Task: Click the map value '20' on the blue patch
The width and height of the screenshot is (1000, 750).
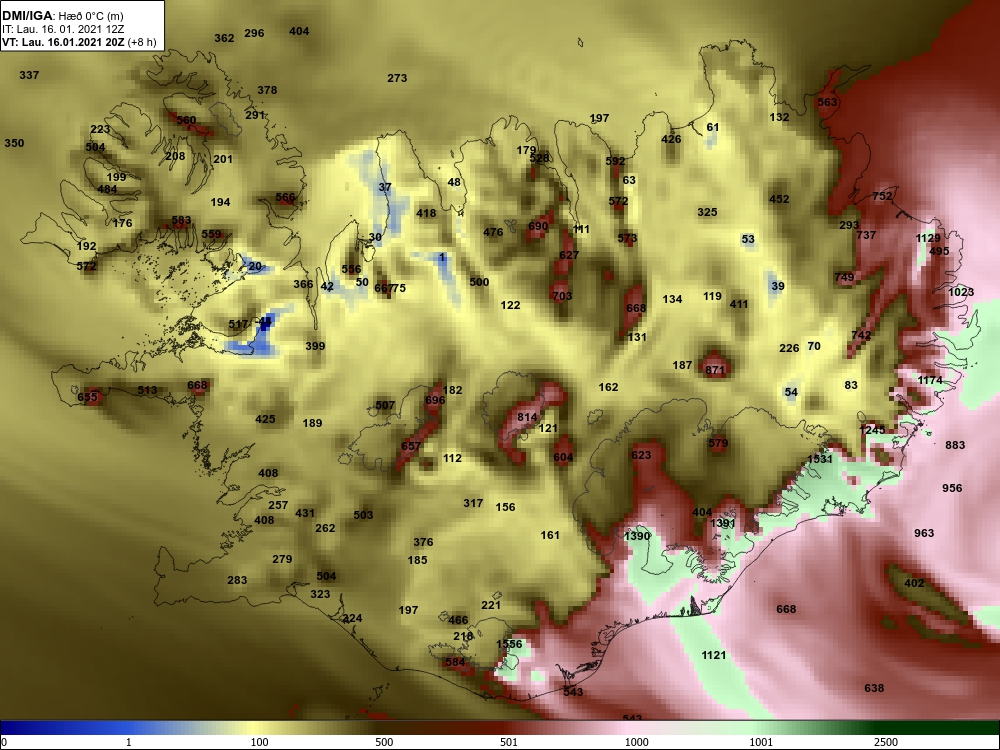Action: (255, 267)
